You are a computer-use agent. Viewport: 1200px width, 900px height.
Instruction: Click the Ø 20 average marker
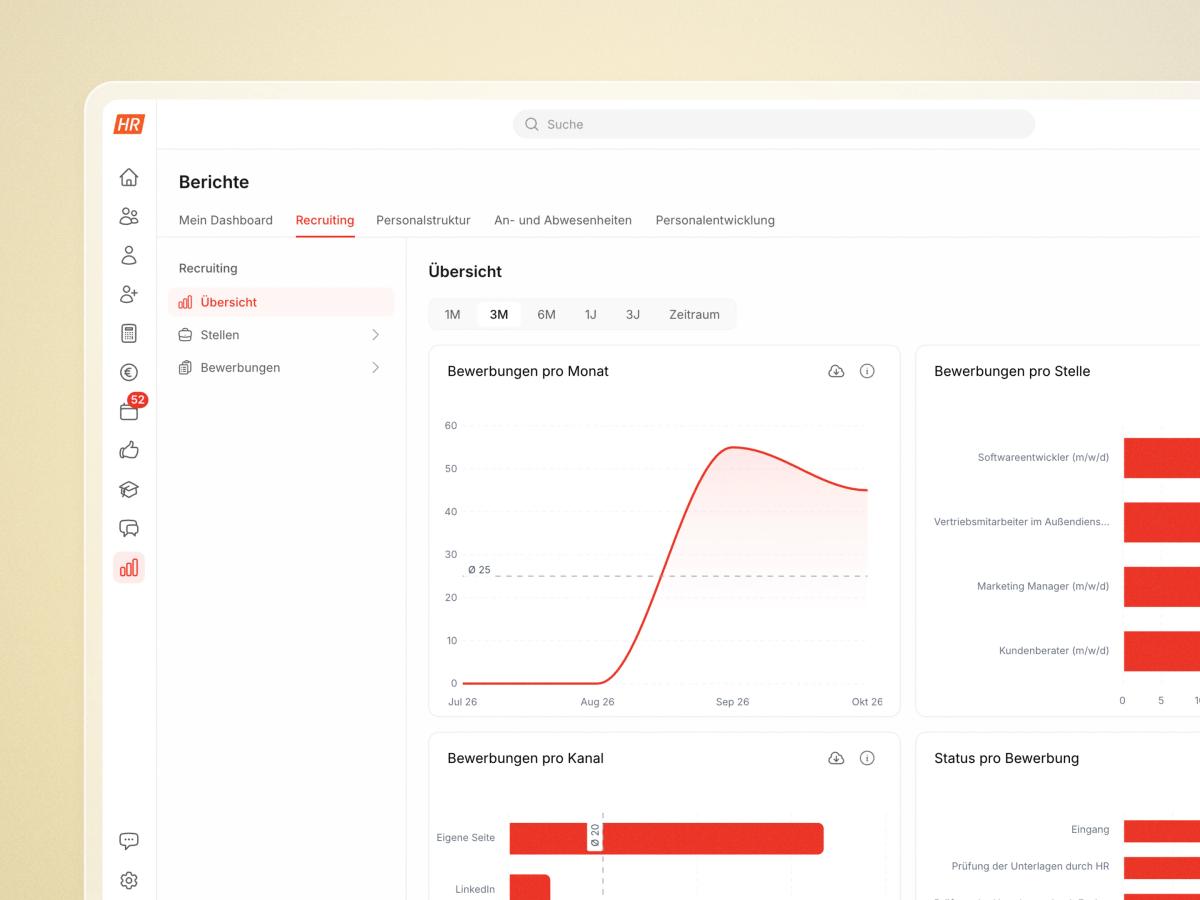click(595, 836)
